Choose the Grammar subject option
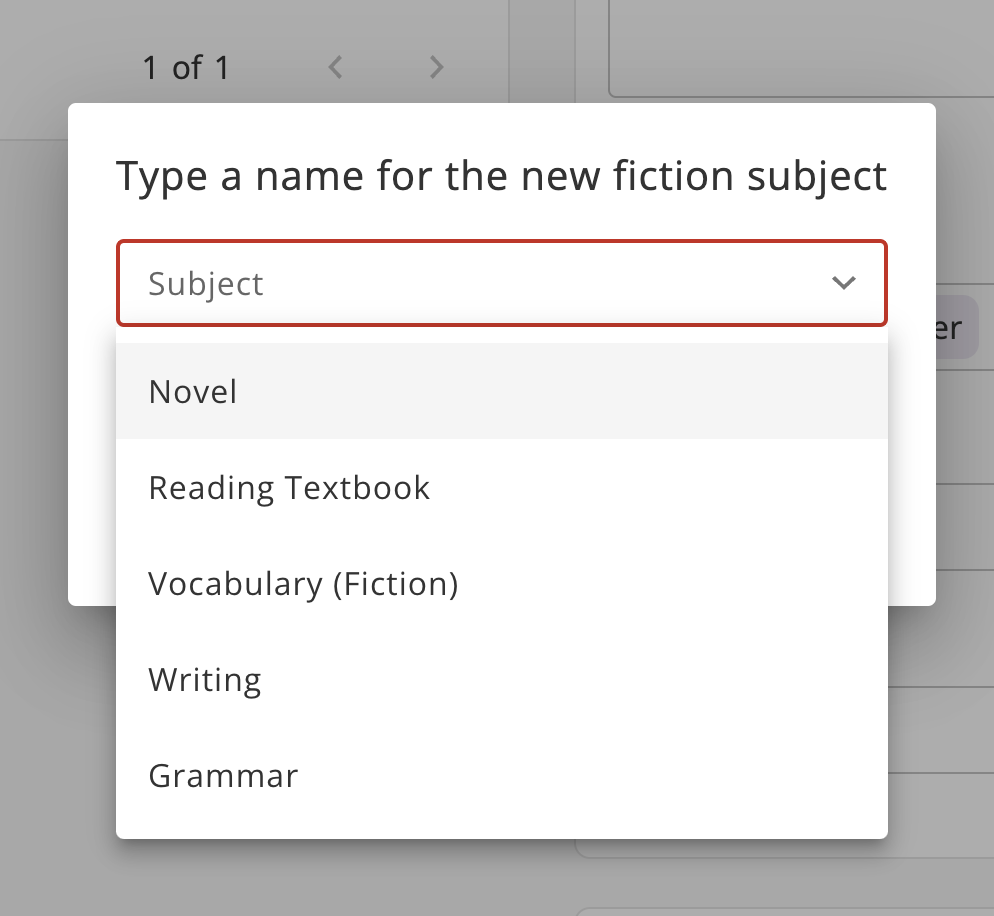The height and width of the screenshot is (916, 994). pyautogui.click(x=223, y=776)
